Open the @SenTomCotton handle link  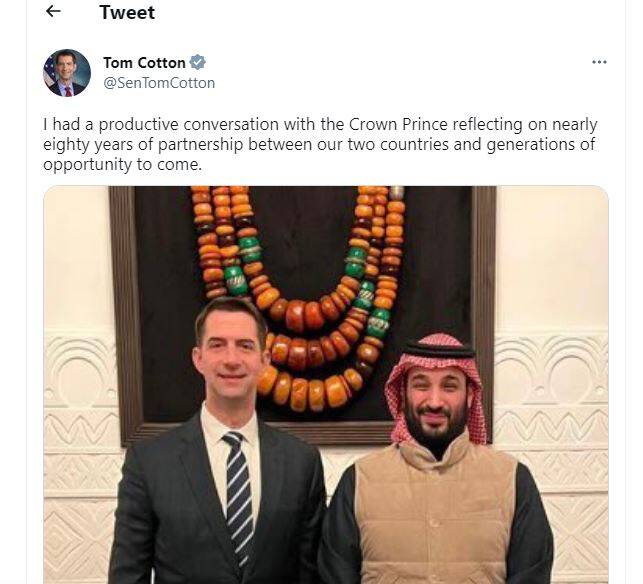(x=159, y=83)
